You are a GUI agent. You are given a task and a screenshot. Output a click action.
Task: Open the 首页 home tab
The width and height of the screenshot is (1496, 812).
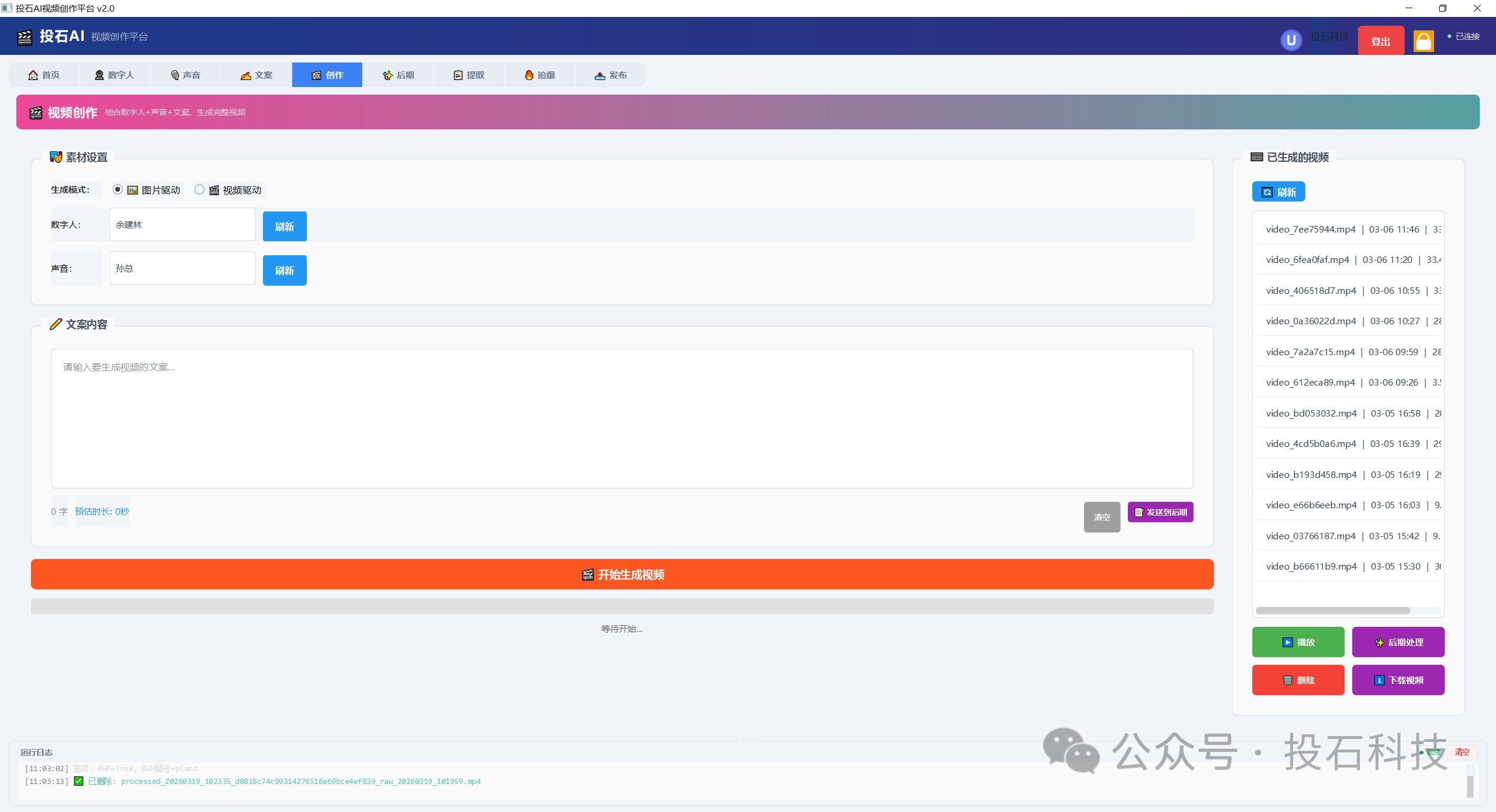44,75
